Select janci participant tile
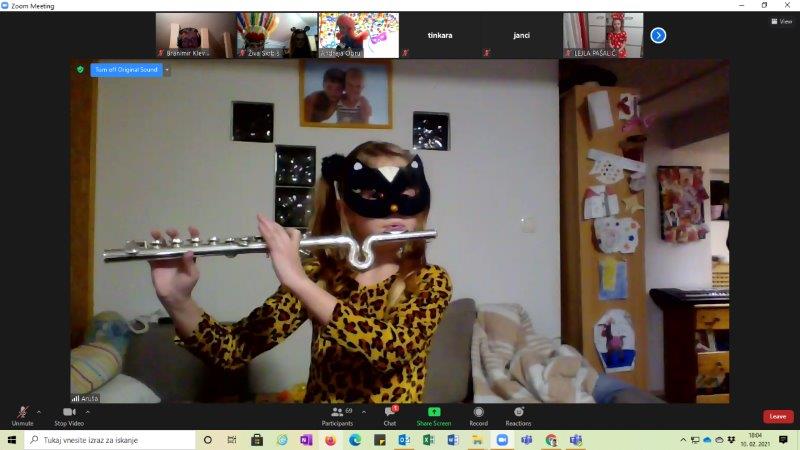This screenshot has height=450, width=800. tap(521, 35)
